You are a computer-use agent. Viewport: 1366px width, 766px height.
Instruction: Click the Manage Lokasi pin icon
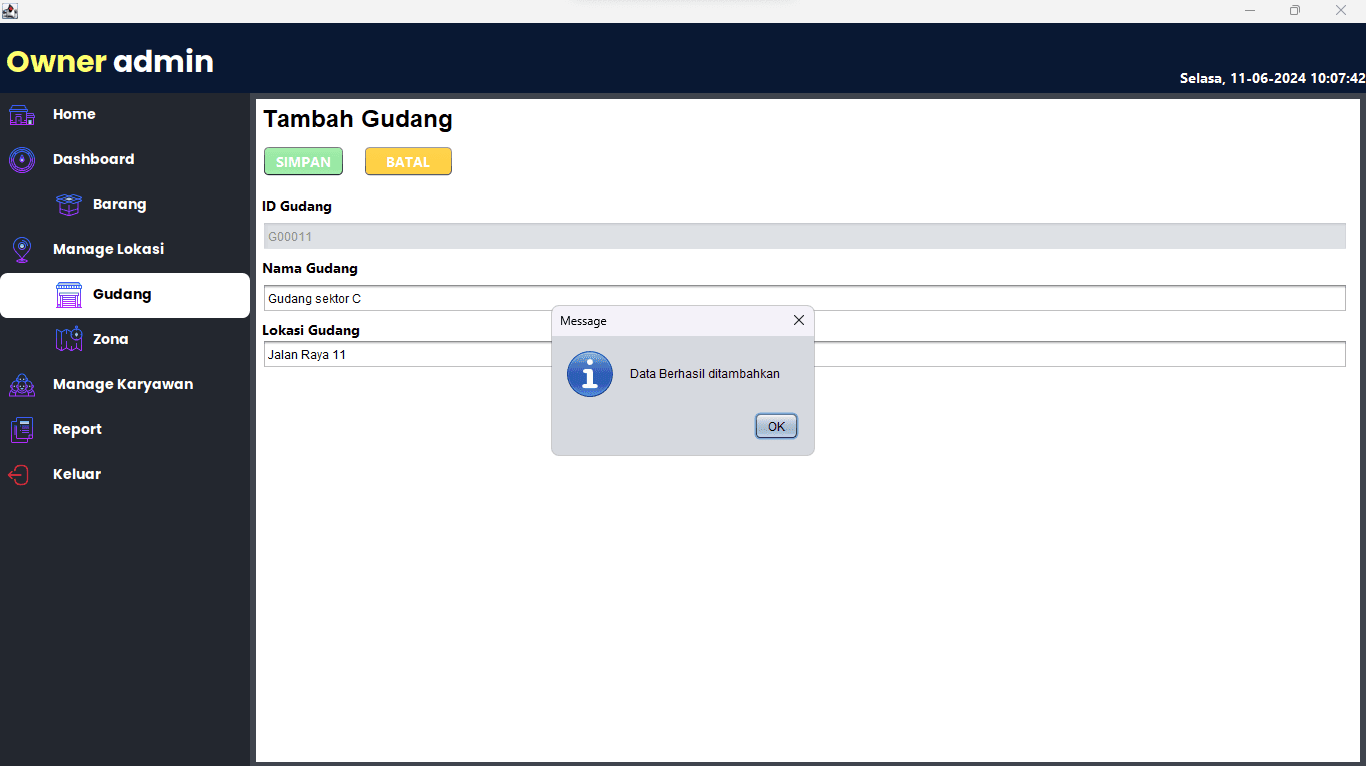[22, 250]
